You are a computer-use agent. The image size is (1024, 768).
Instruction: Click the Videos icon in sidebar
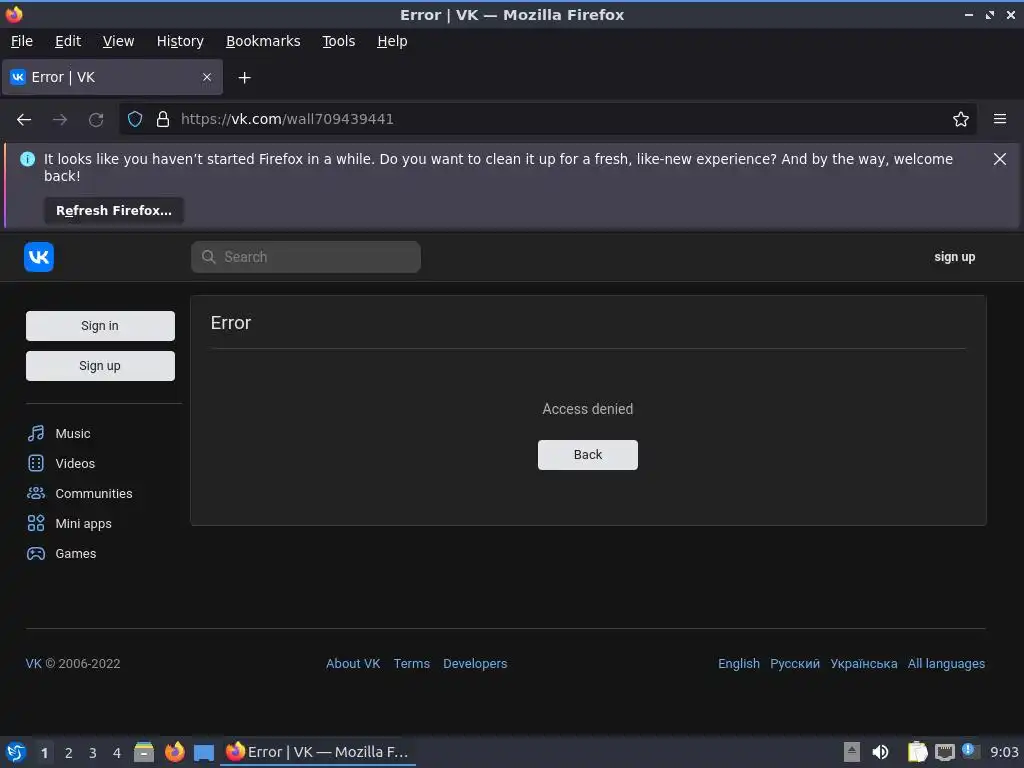36,463
